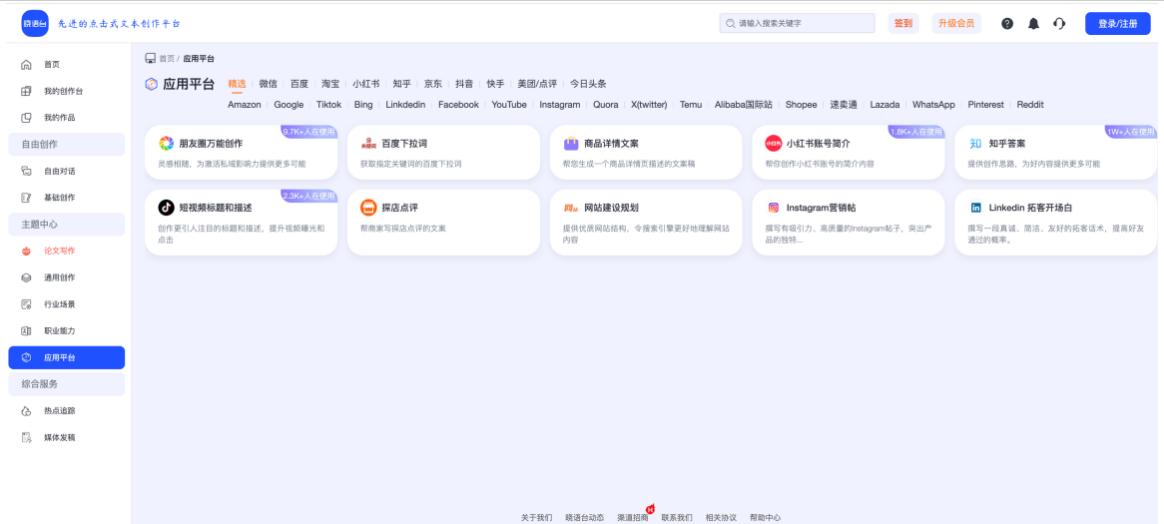Open the 晓语台动态 footer link
The height and width of the screenshot is (524, 1164).
[x=584, y=517]
